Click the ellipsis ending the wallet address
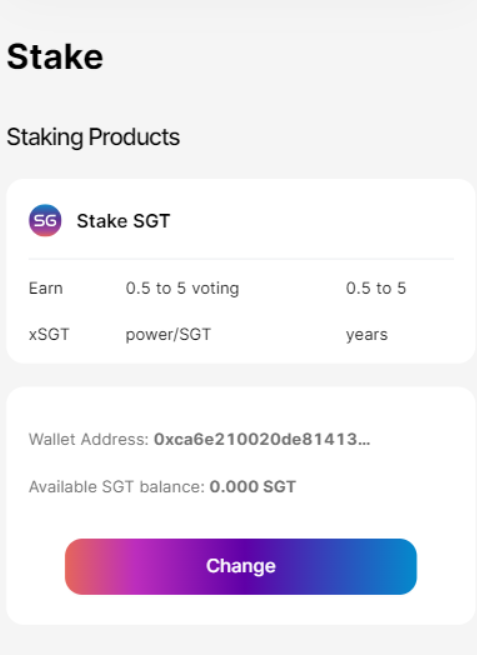Image resolution: width=477 pixels, height=655 pixels. click(364, 443)
